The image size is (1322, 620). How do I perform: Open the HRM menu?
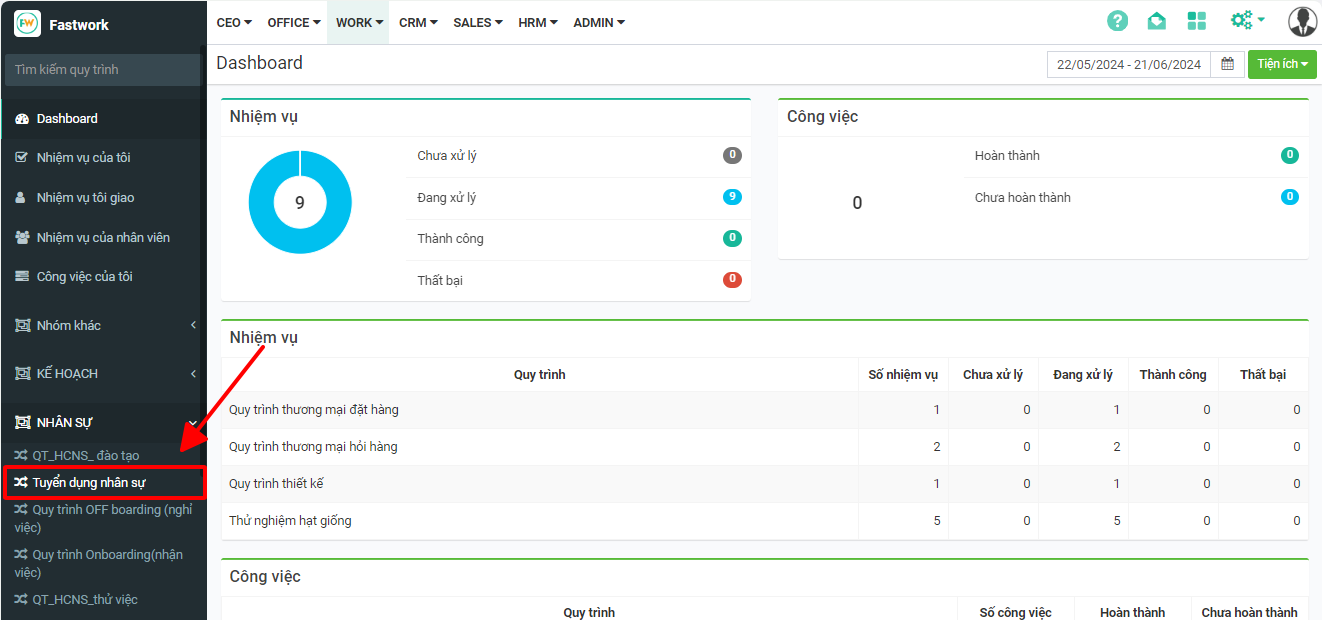tap(537, 22)
